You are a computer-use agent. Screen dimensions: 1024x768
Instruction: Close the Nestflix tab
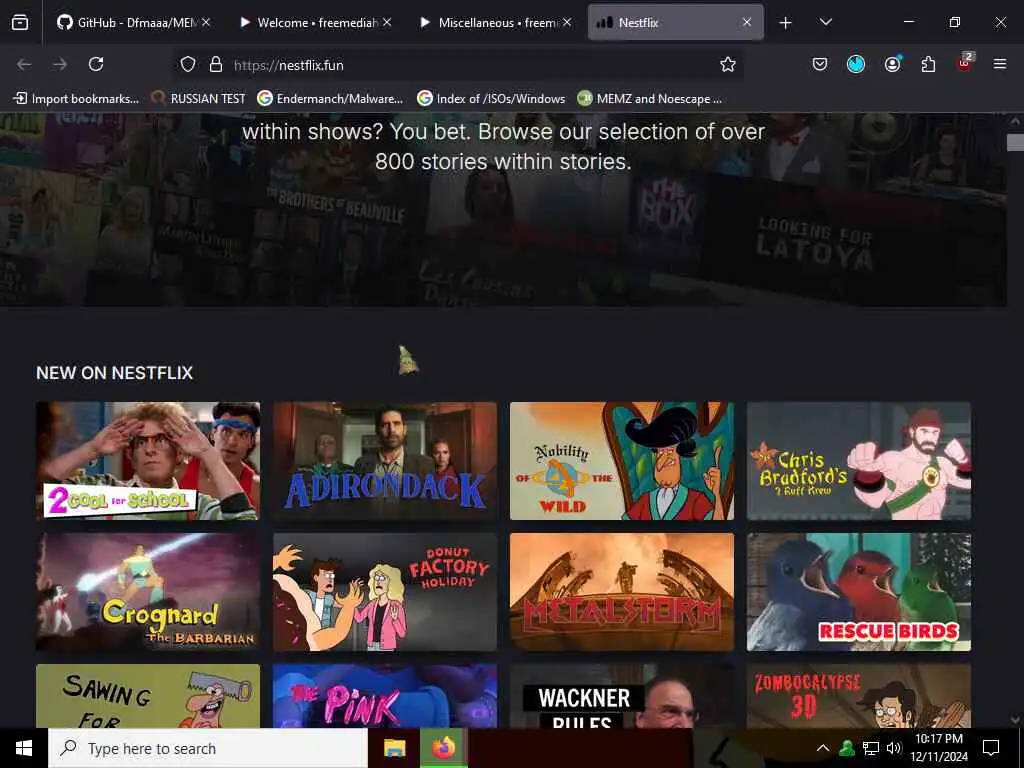pos(746,22)
